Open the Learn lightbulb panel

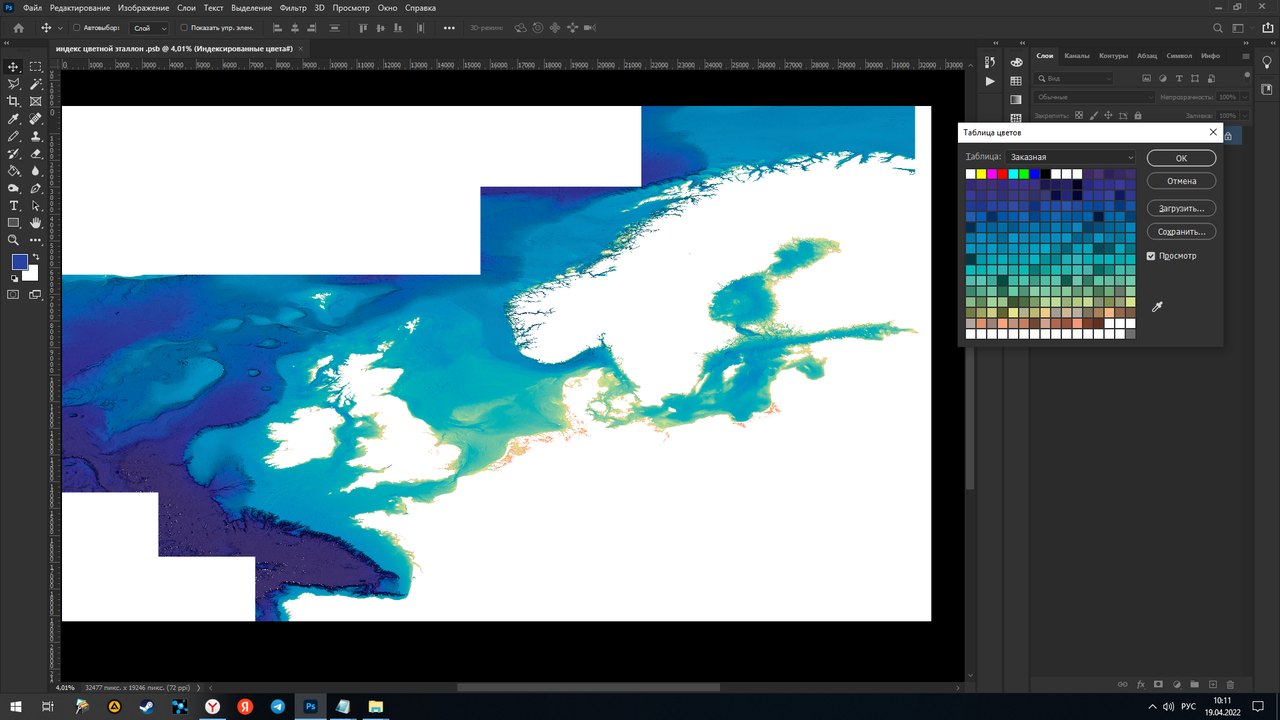(1265, 61)
